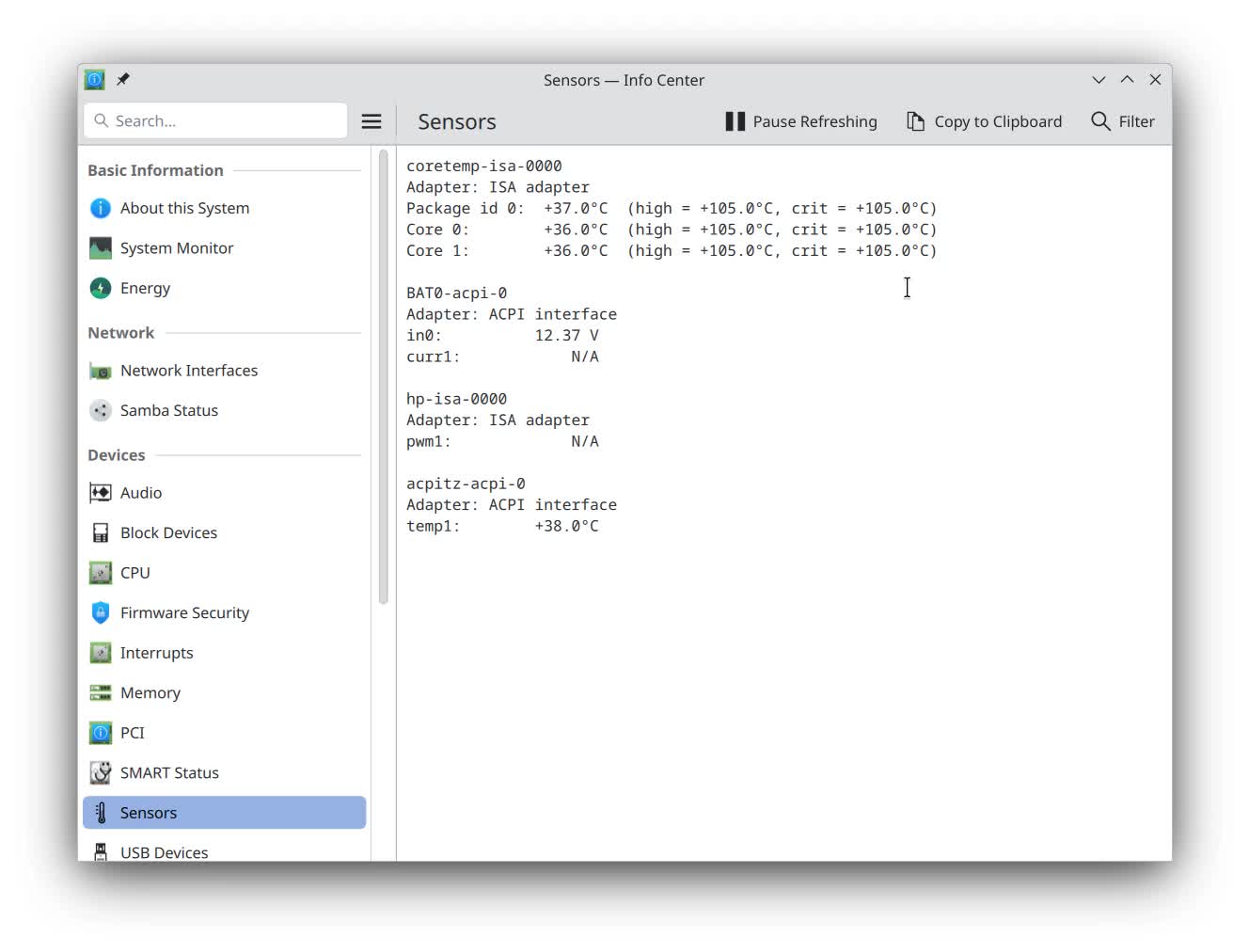Image resolution: width=1249 pixels, height=952 pixels.
Task: Maximize the Info Center window
Action: (1127, 80)
